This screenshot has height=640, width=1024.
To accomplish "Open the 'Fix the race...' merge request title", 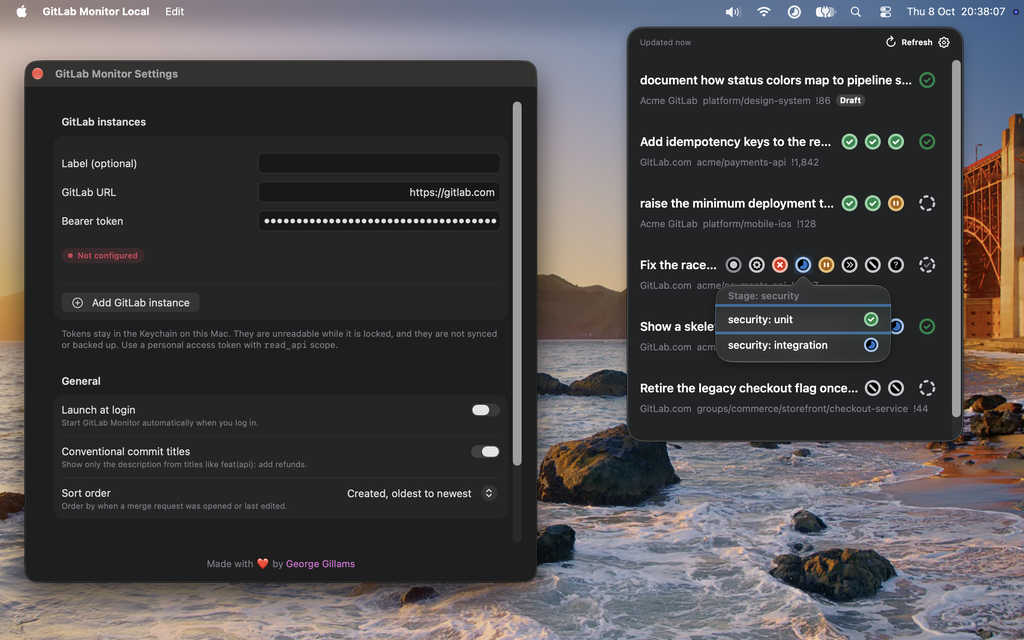I will [678, 264].
